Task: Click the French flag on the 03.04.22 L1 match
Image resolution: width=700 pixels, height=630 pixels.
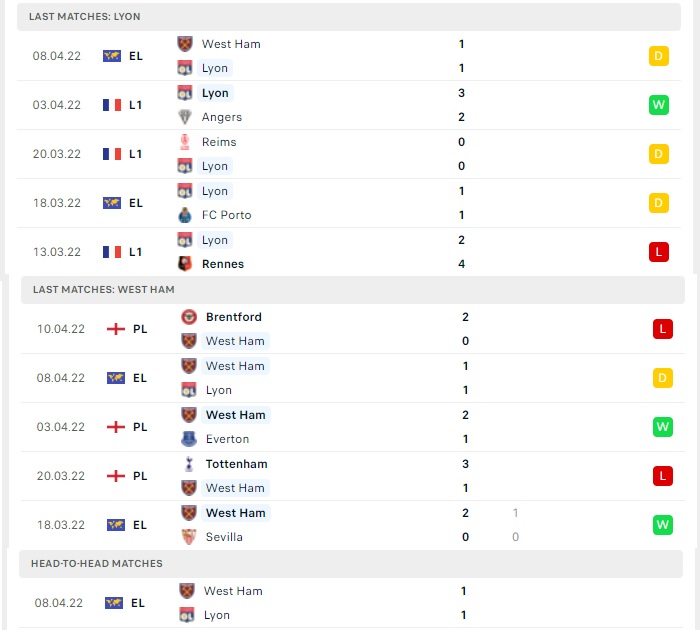Action: (x=112, y=105)
